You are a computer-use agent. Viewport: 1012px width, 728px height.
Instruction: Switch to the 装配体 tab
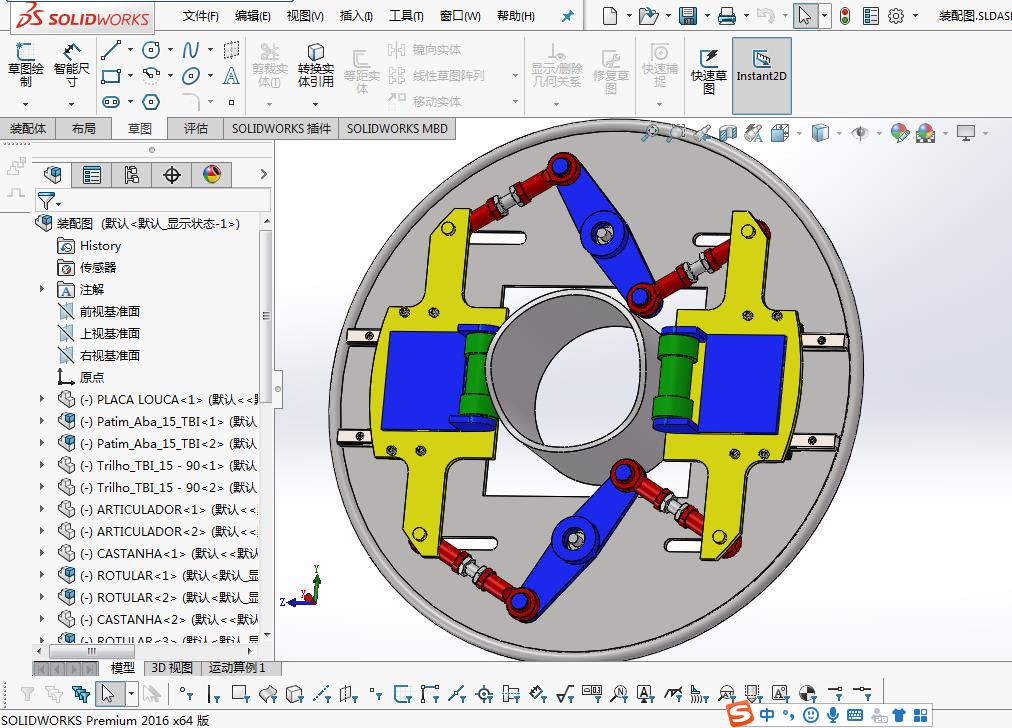tap(28, 128)
